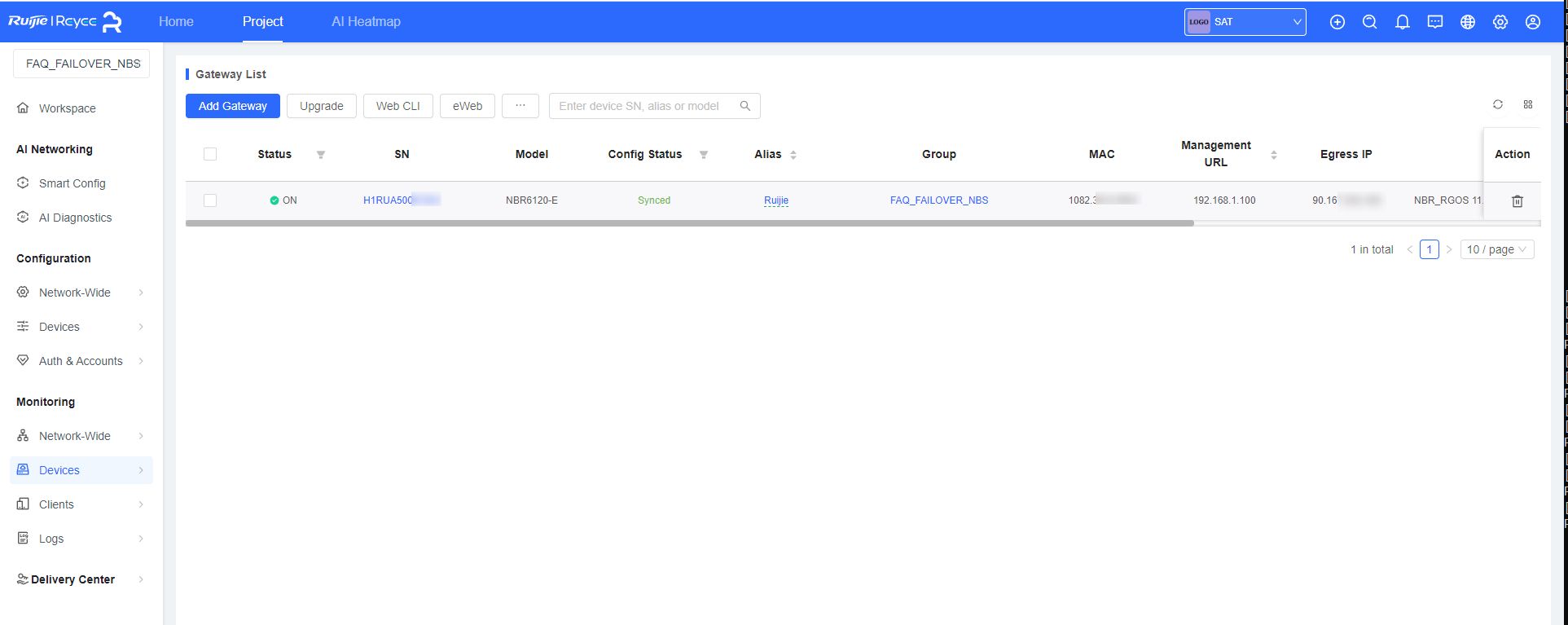Image resolution: width=1568 pixels, height=625 pixels.
Task: Expand the Clients menu in the sidebar
Action: pyautogui.click(x=81, y=504)
